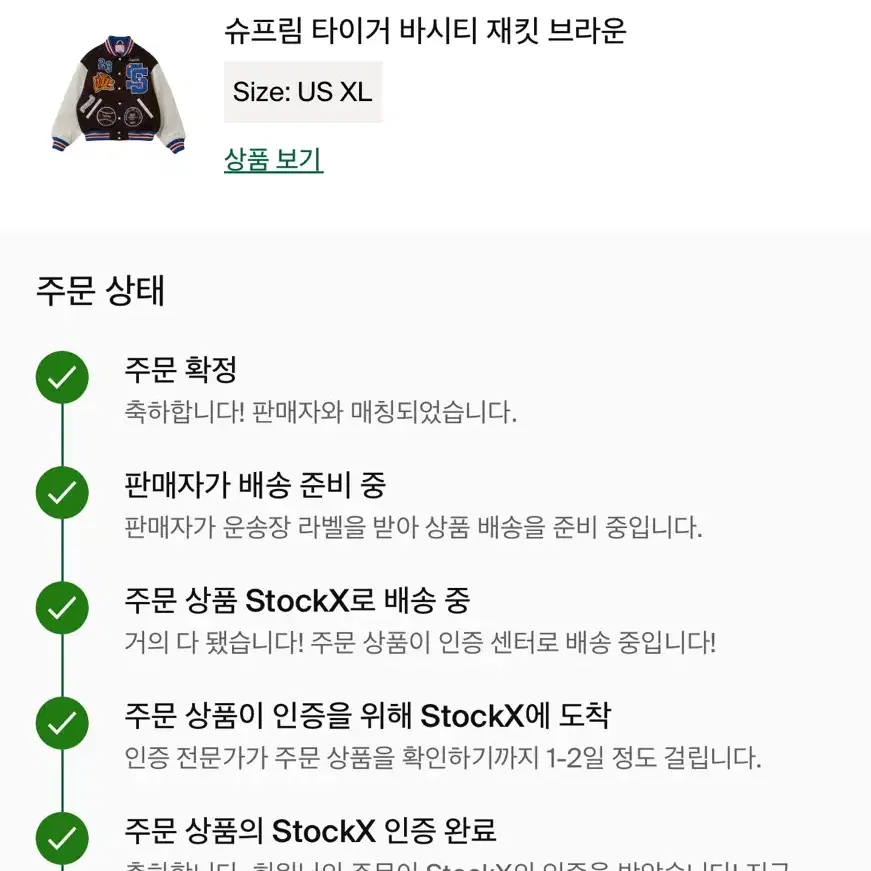The width and height of the screenshot is (871, 871).
Task: Click the 판매자가 배송 준비 중 checkmark icon
Action: [62, 493]
